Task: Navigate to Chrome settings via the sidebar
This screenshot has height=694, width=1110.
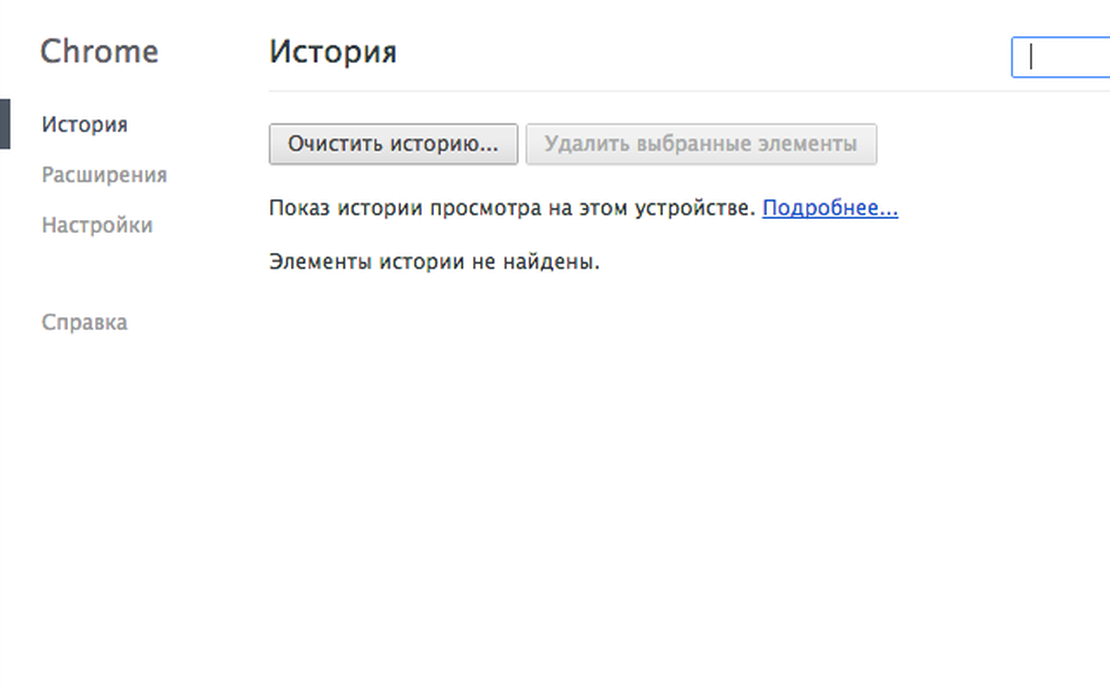Action: click(96, 225)
